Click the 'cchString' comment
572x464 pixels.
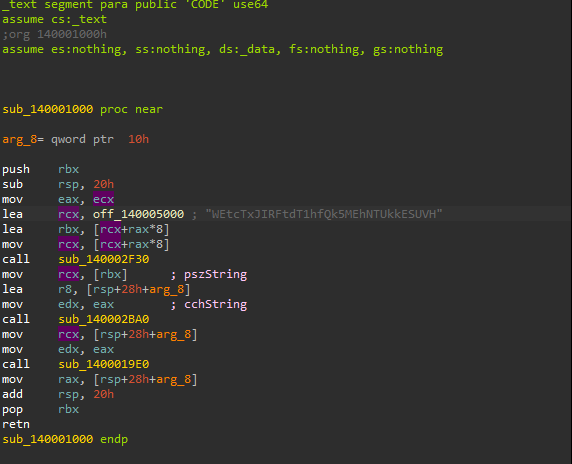216,304
